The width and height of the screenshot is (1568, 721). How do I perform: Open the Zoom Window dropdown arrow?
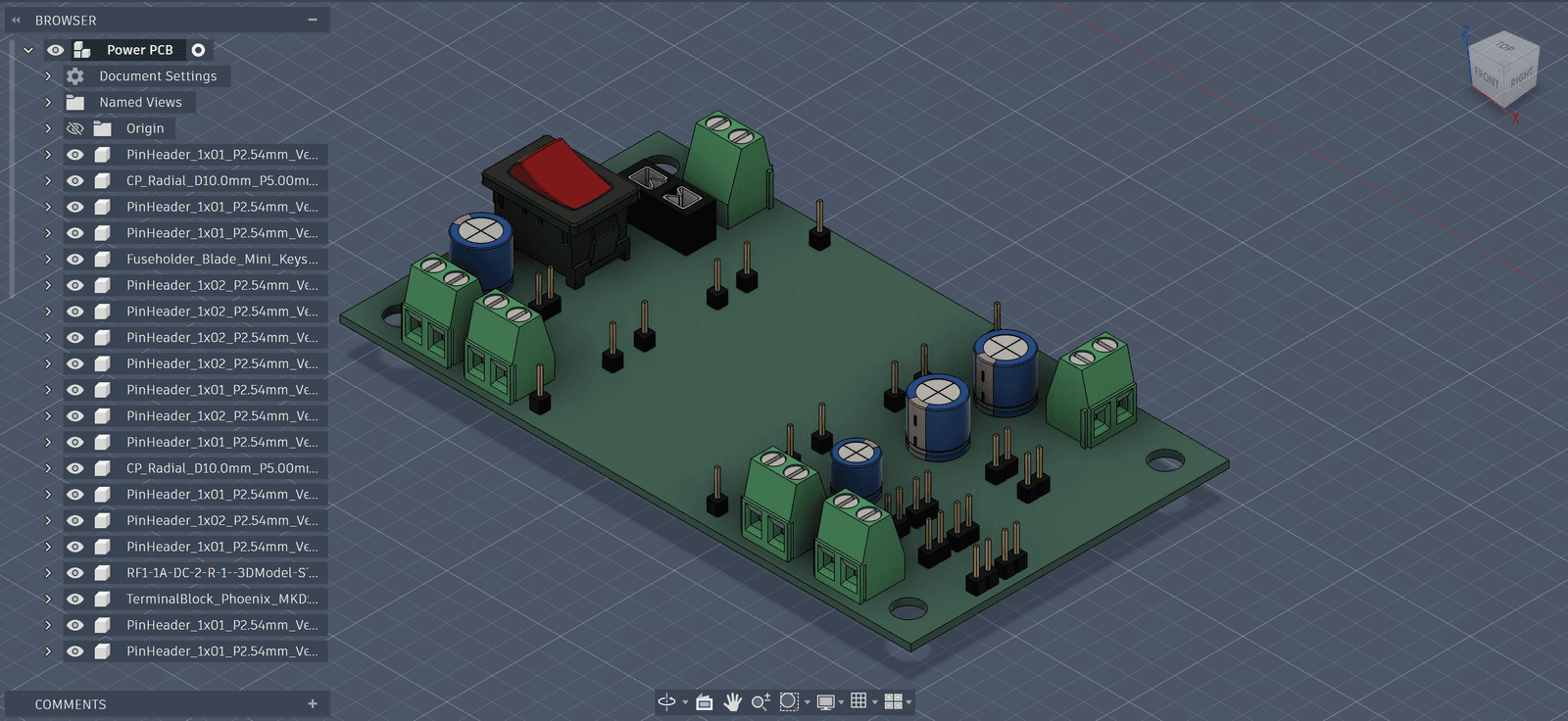point(807,702)
